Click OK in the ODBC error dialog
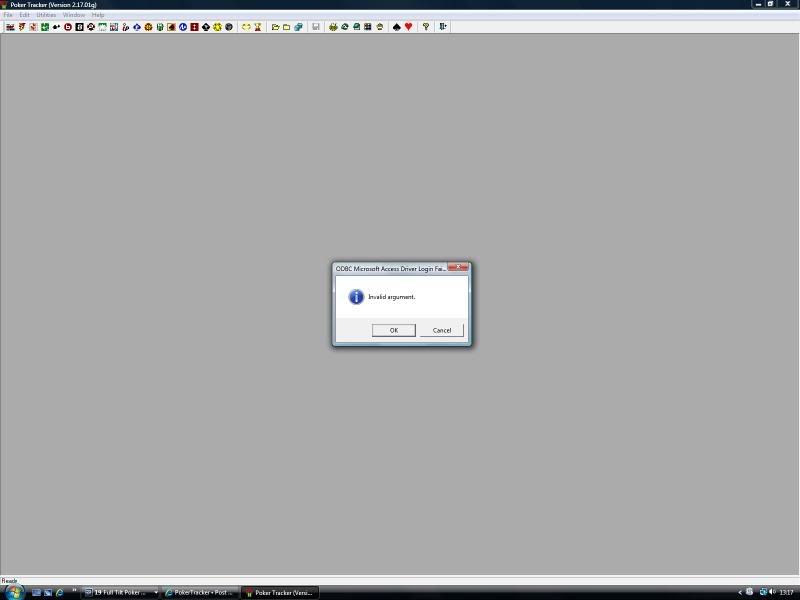 click(x=393, y=330)
